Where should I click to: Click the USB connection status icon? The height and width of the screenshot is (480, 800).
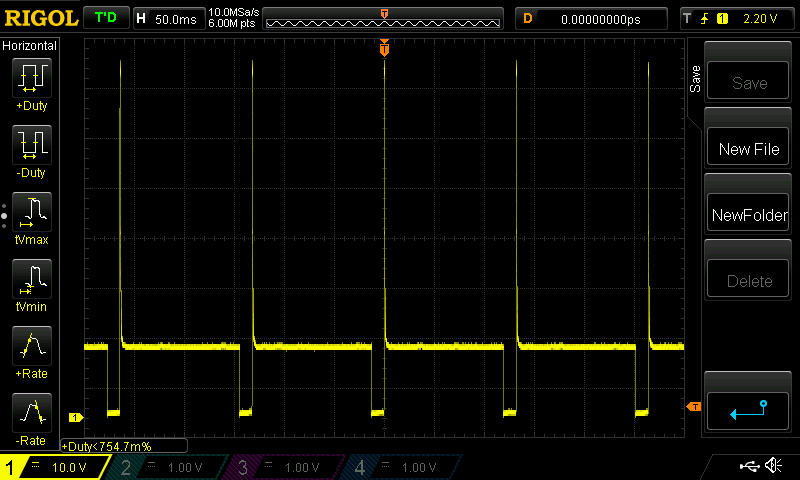[748, 466]
